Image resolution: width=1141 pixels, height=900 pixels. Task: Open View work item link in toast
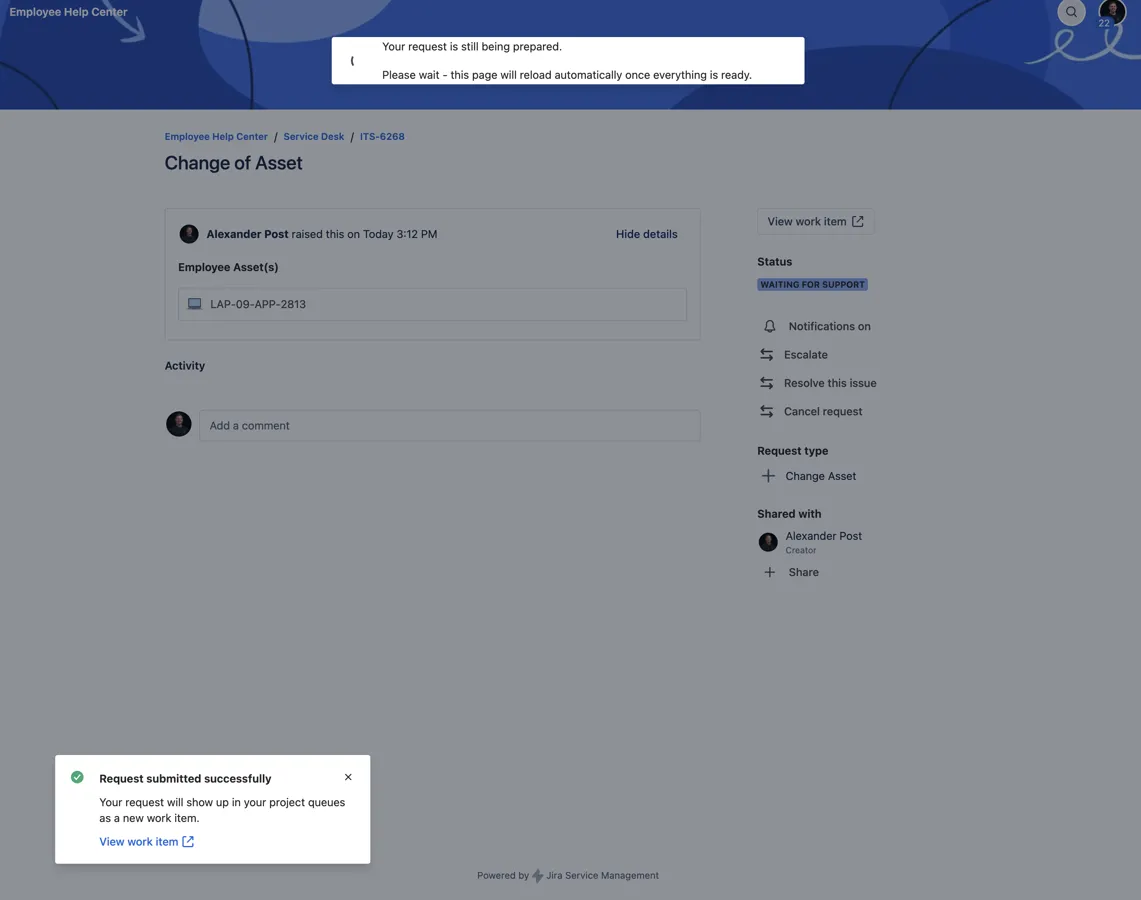[x=146, y=842]
